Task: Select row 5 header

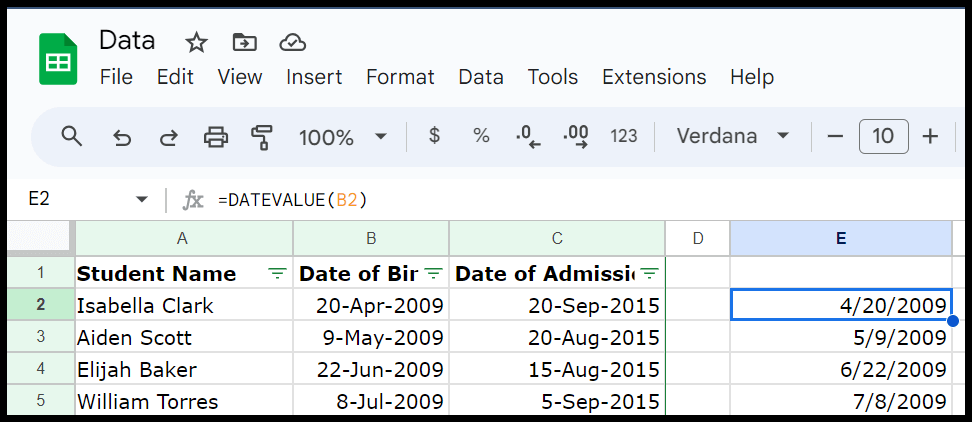Action: pyautogui.click(x=41, y=401)
